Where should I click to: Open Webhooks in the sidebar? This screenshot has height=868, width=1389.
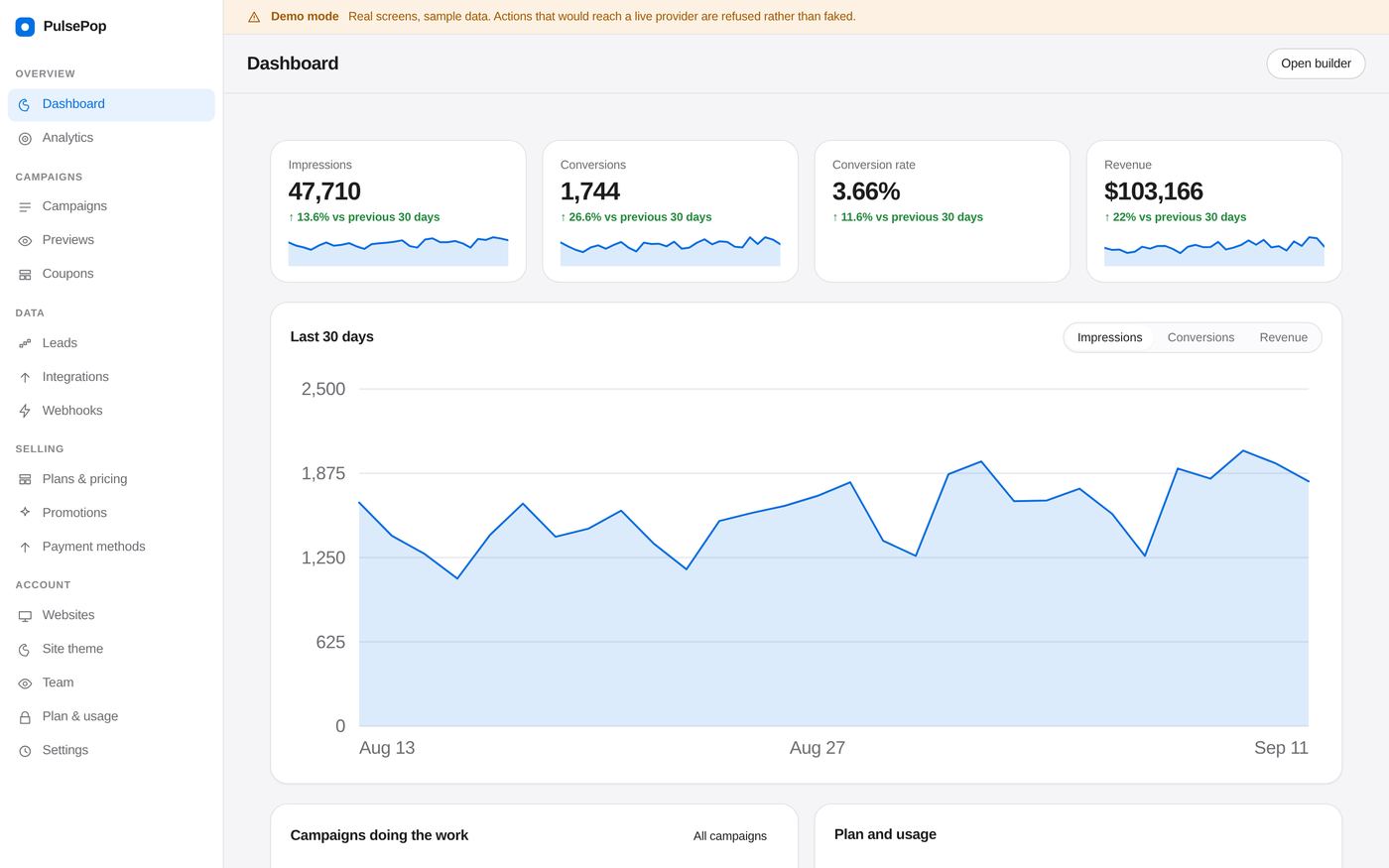[111, 411]
